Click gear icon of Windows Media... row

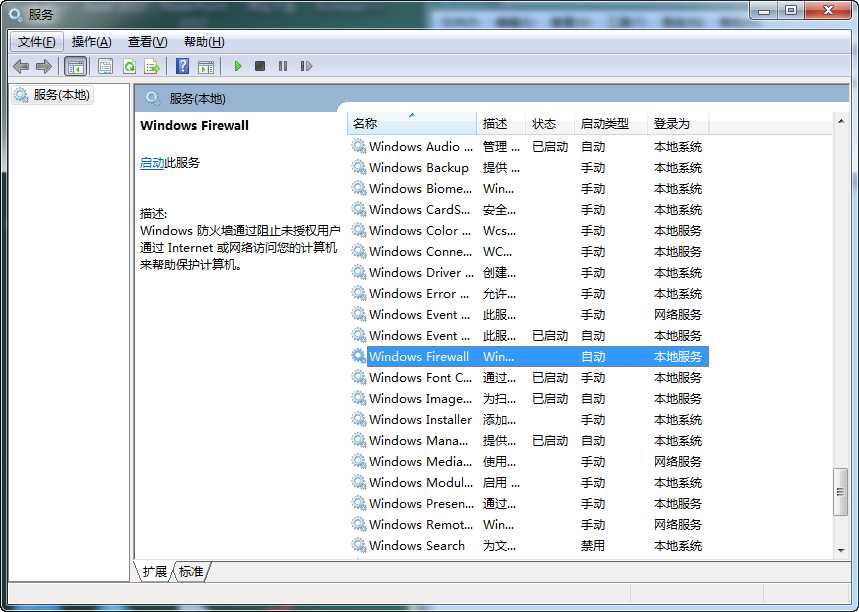359,461
